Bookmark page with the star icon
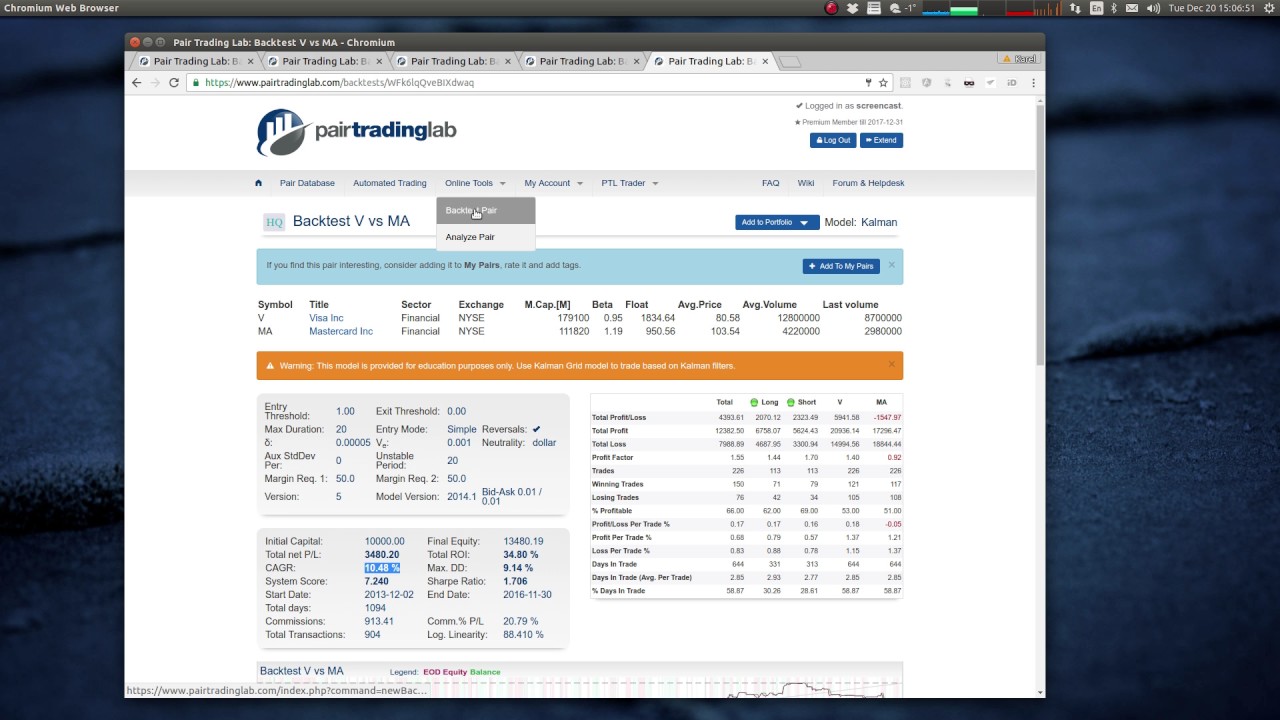The image size is (1280, 720). 883,83
